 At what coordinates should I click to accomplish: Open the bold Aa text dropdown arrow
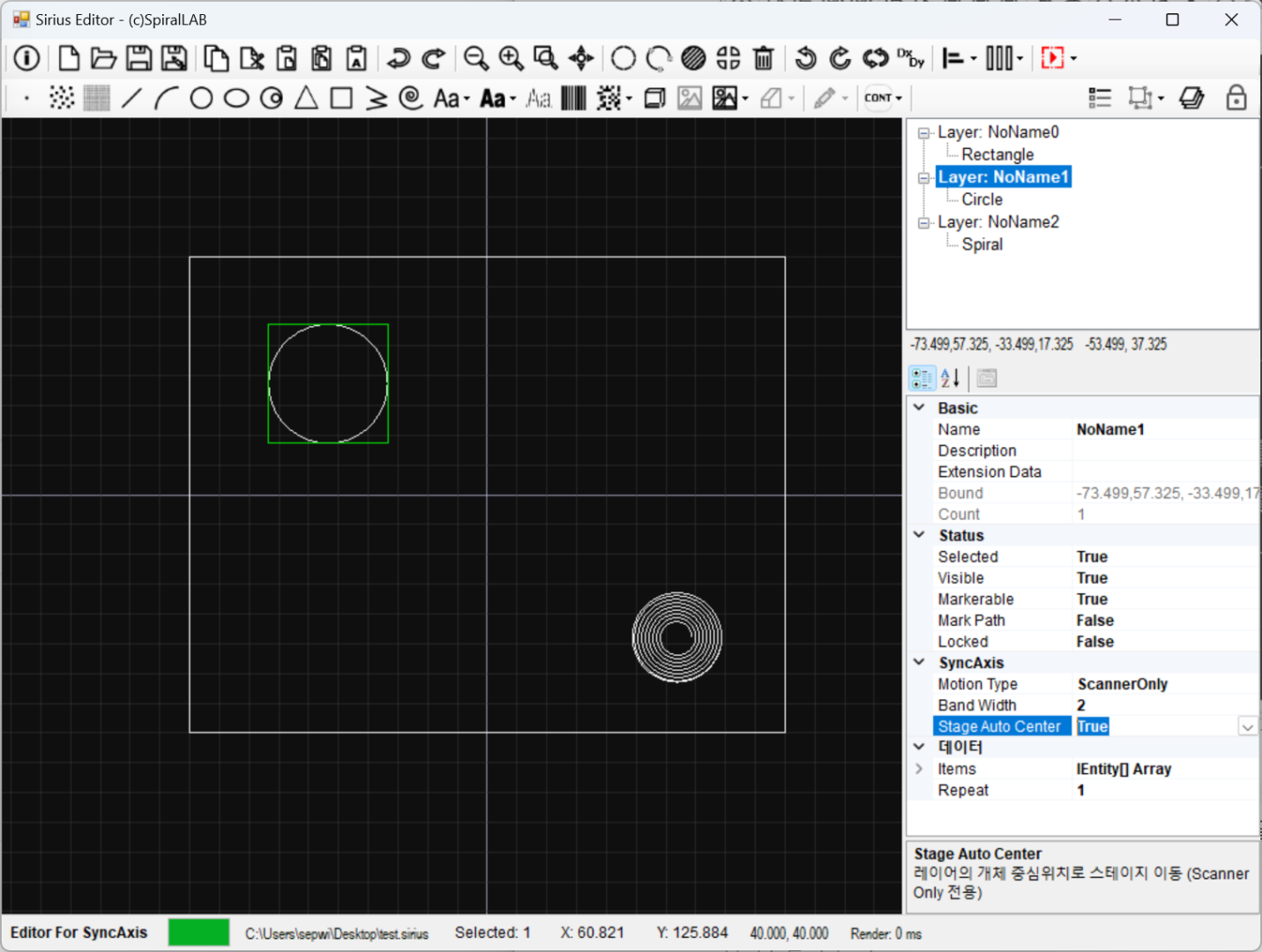click(x=512, y=99)
